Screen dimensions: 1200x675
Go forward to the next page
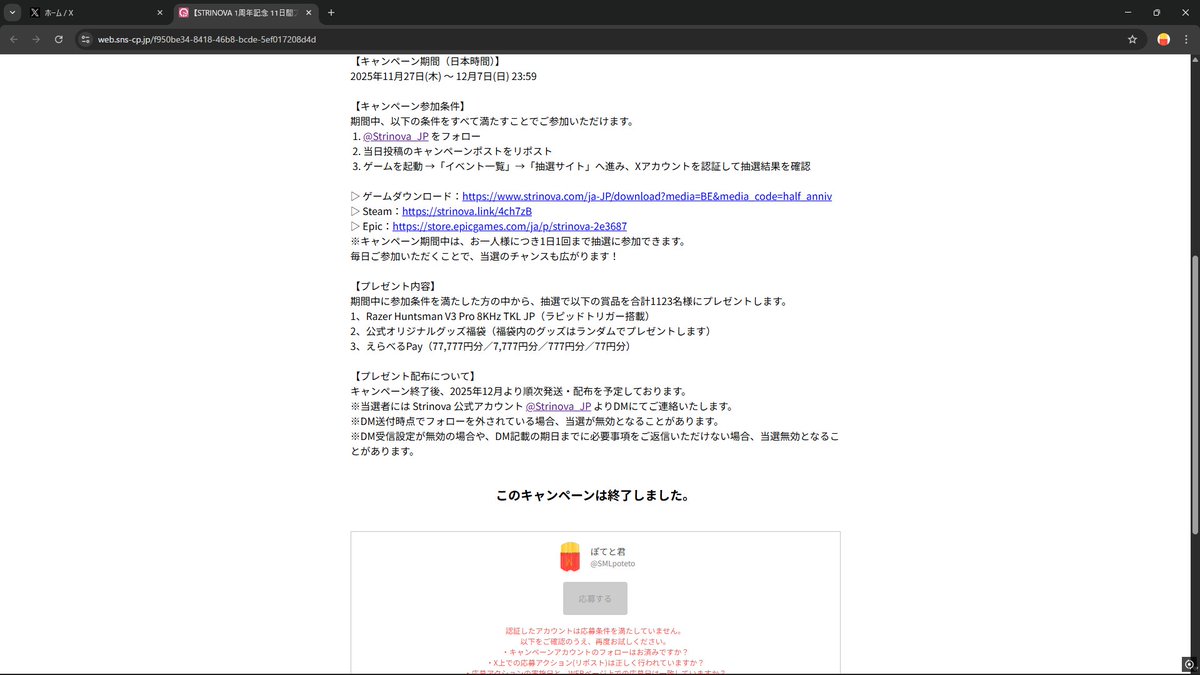(x=36, y=39)
